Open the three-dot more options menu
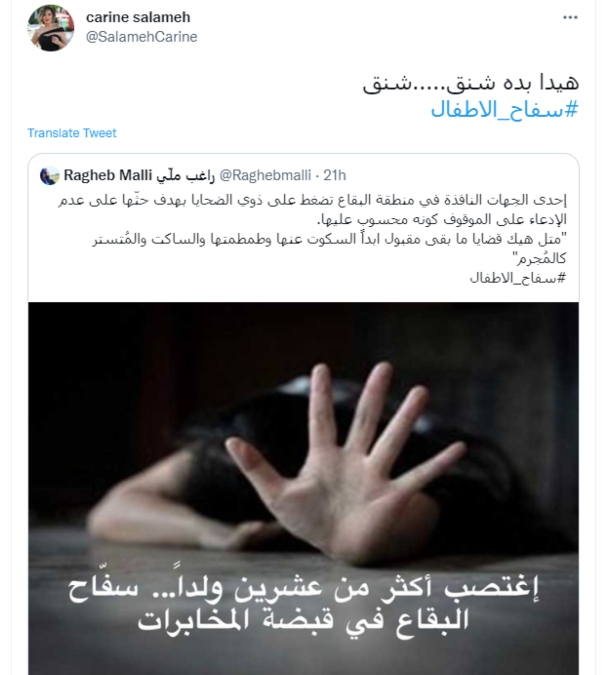Screen dimensions: 602x675 coord(570,18)
